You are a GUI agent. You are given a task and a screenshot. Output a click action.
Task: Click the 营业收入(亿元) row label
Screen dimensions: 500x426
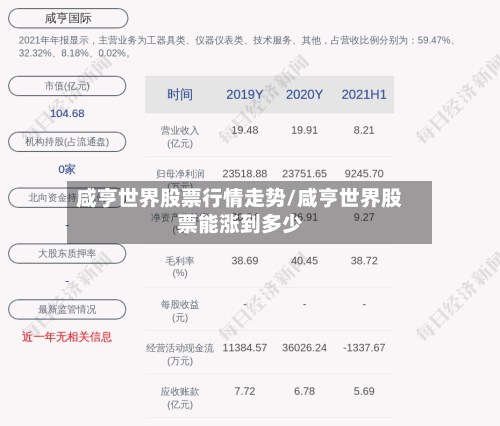tap(180, 137)
